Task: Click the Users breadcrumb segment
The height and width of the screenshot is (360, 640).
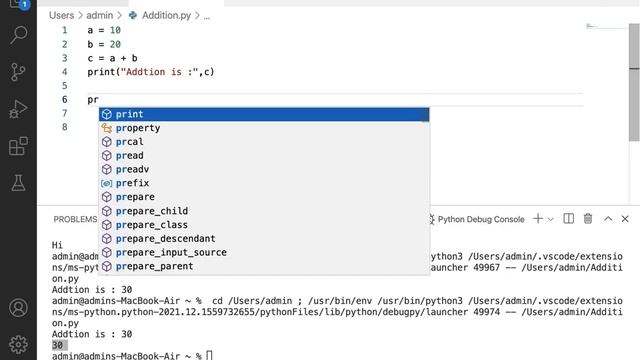Action: click(x=62, y=16)
